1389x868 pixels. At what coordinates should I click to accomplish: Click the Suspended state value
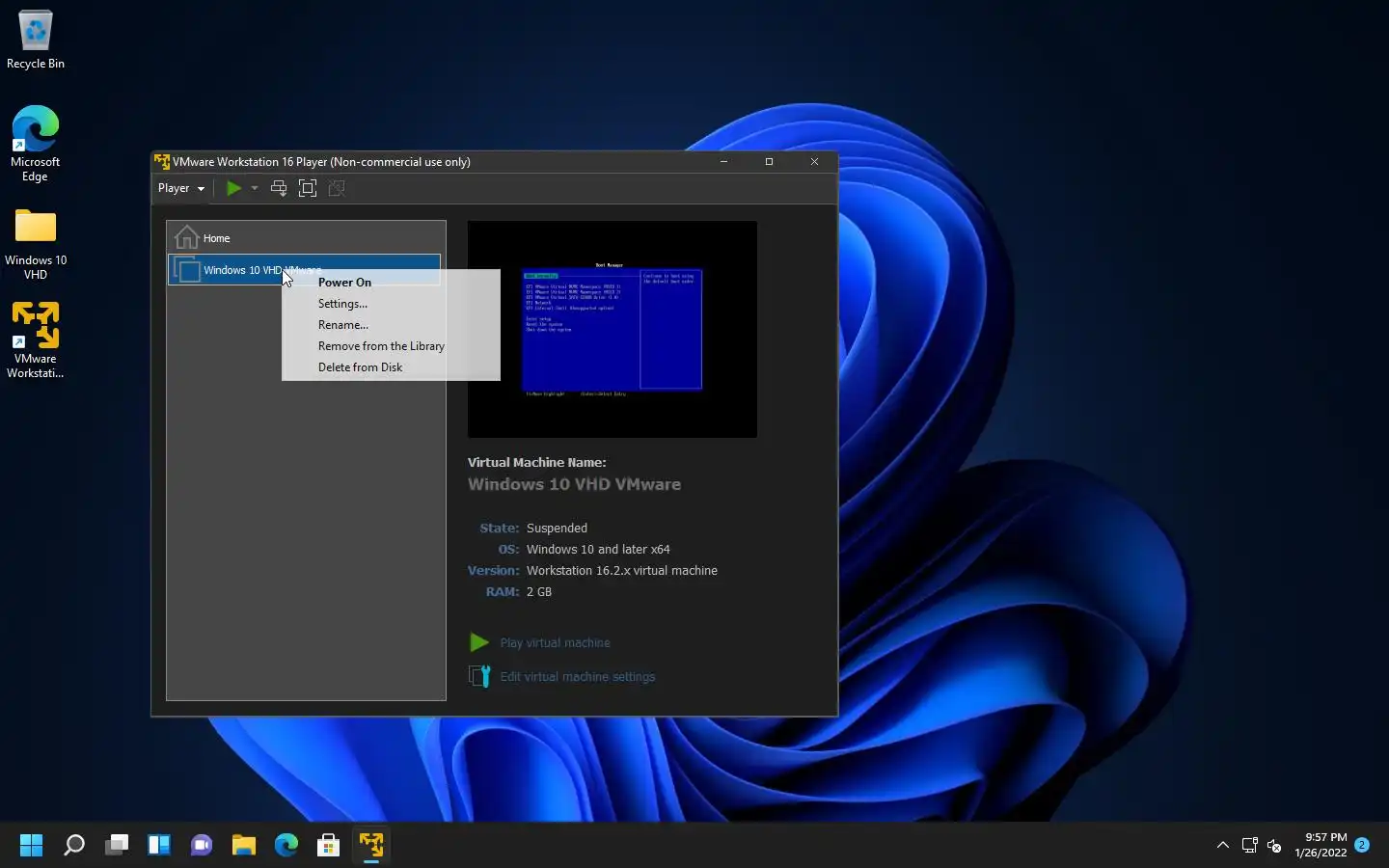click(x=557, y=529)
